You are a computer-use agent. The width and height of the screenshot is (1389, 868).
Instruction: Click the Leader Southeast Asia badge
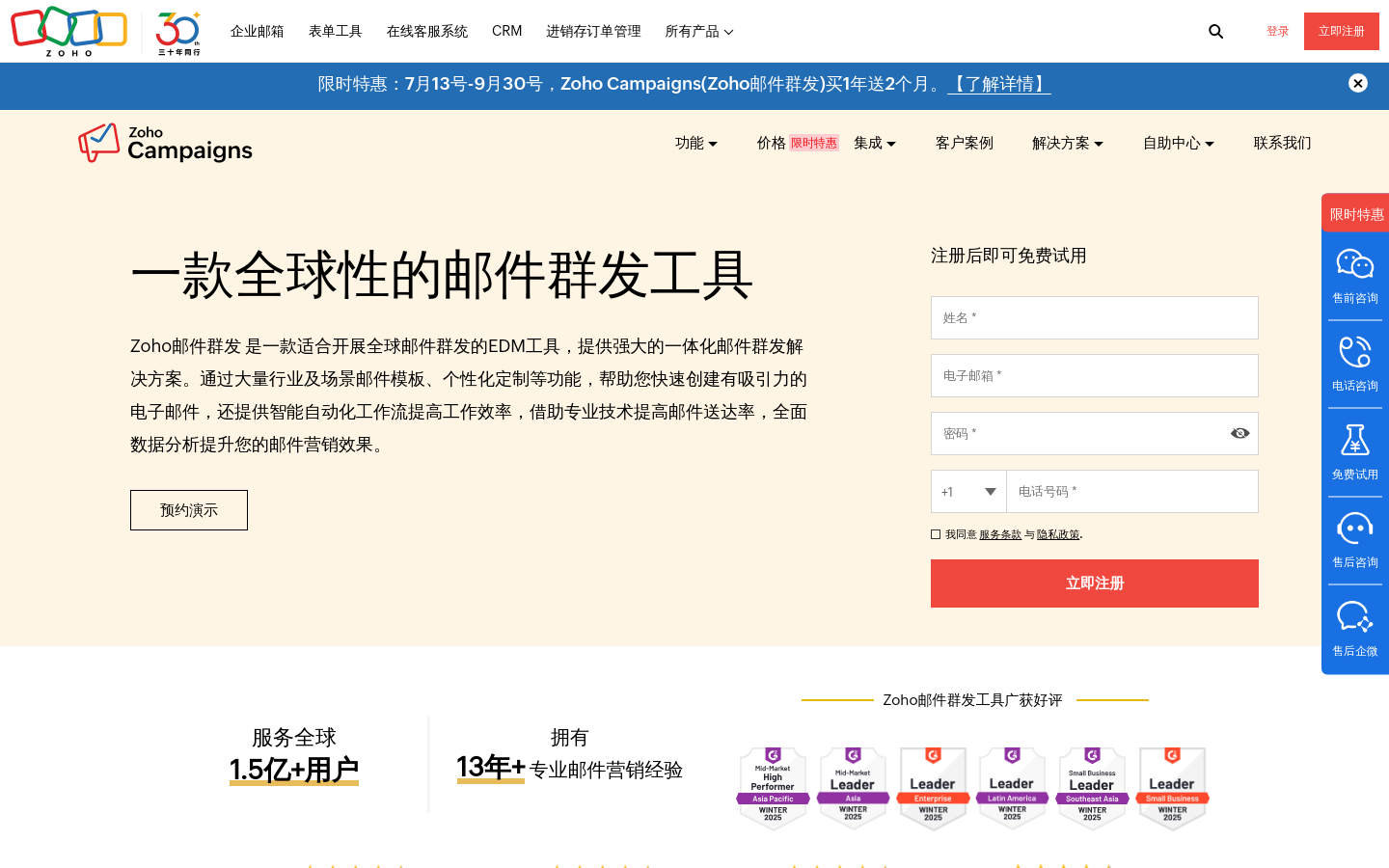(x=1092, y=788)
